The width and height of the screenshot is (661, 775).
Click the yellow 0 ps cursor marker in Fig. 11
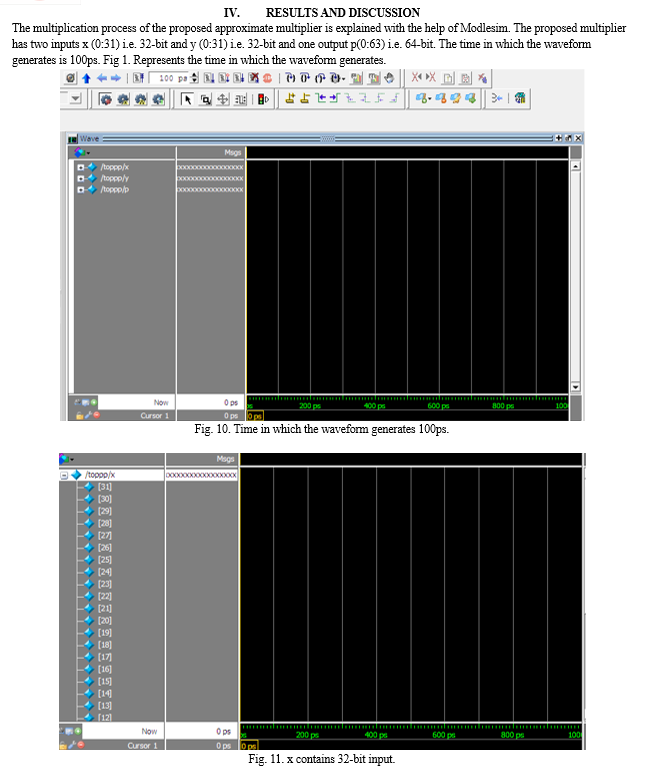pos(249,746)
